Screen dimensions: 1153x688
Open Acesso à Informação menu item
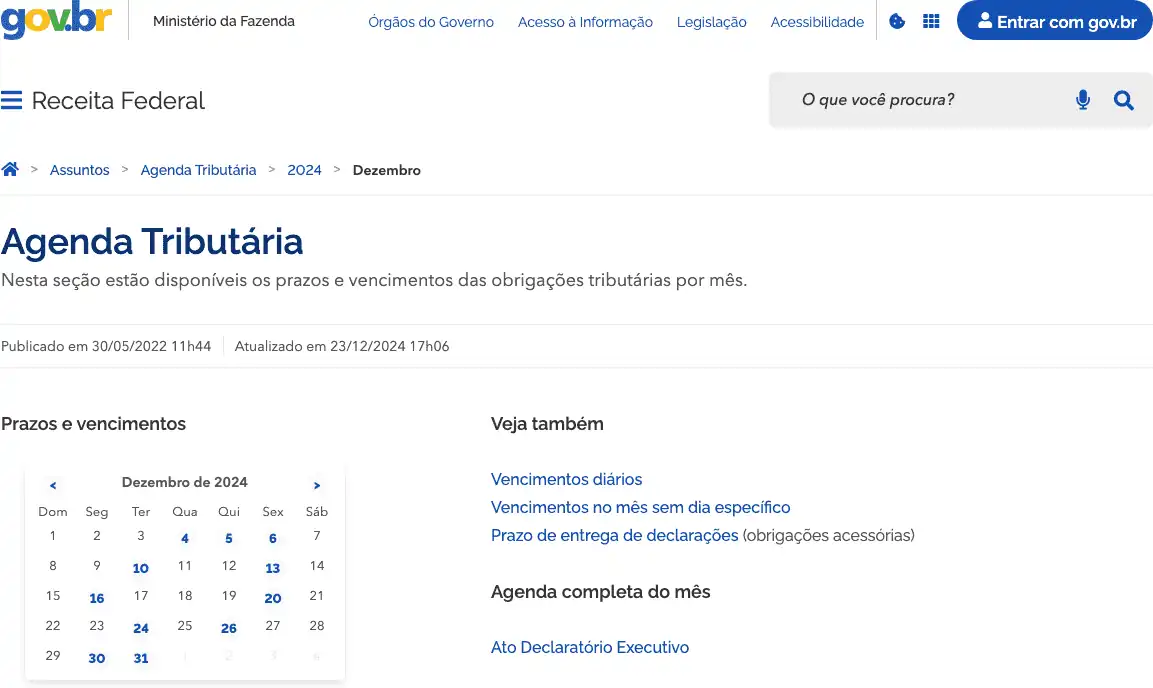tap(585, 22)
